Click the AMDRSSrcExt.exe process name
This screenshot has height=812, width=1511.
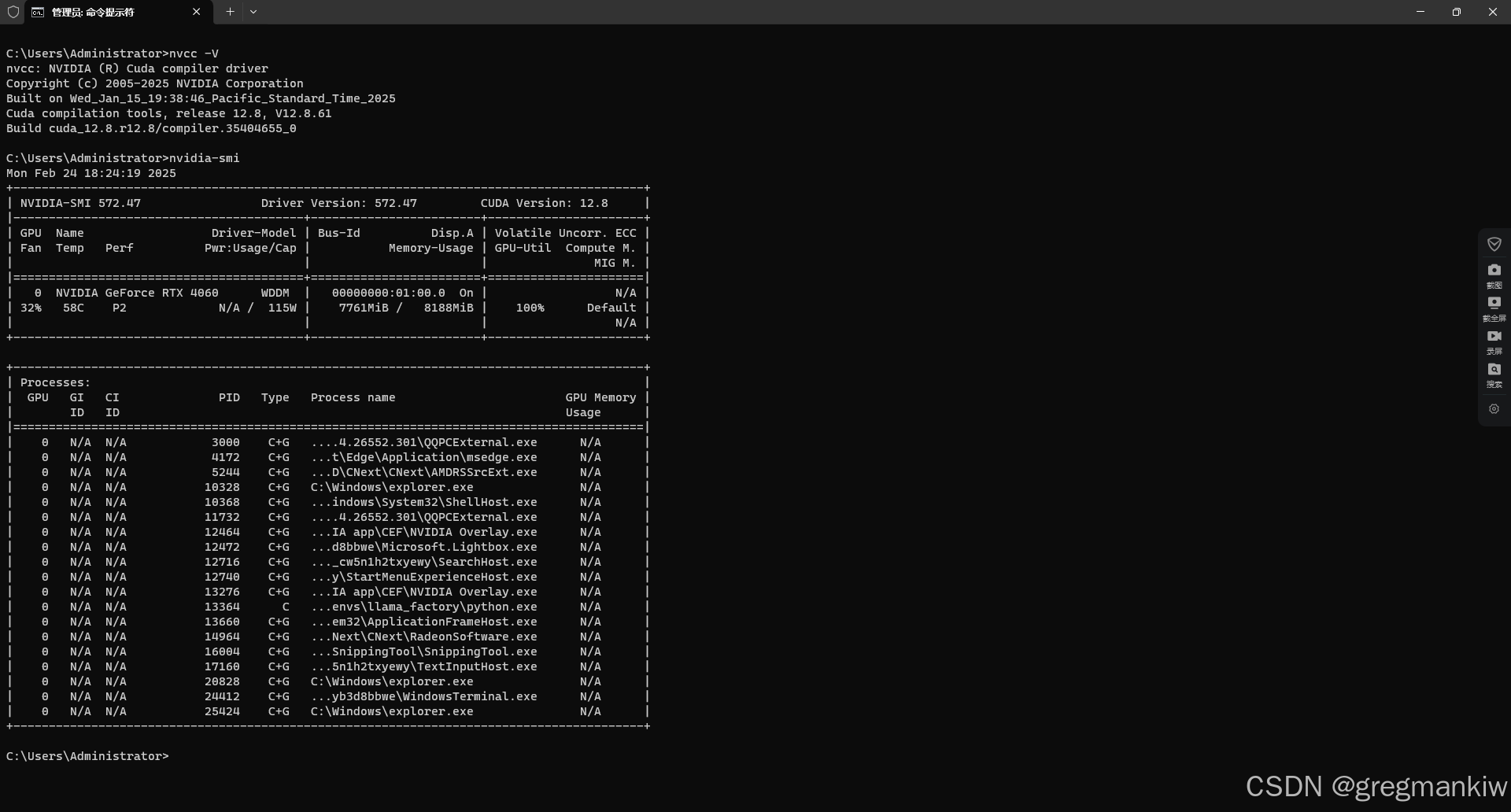pyautogui.click(x=424, y=472)
